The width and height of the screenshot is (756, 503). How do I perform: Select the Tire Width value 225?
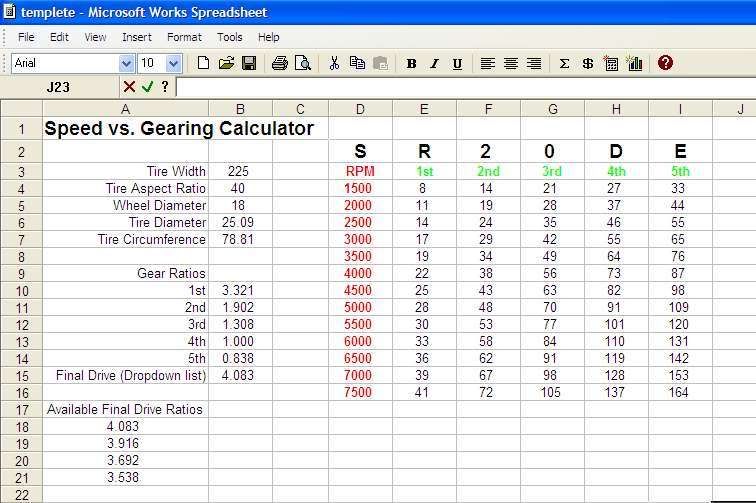pyautogui.click(x=240, y=171)
